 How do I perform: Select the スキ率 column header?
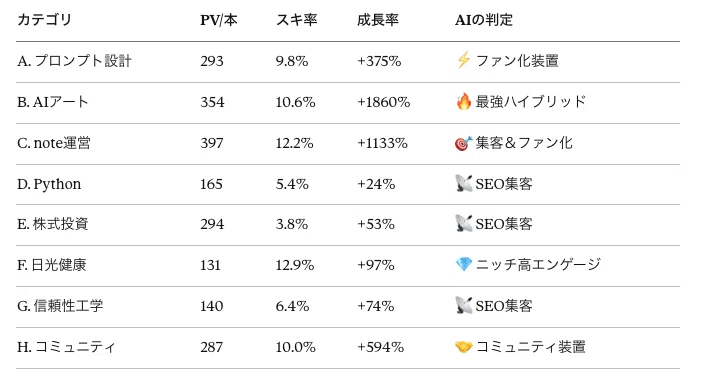297,20
